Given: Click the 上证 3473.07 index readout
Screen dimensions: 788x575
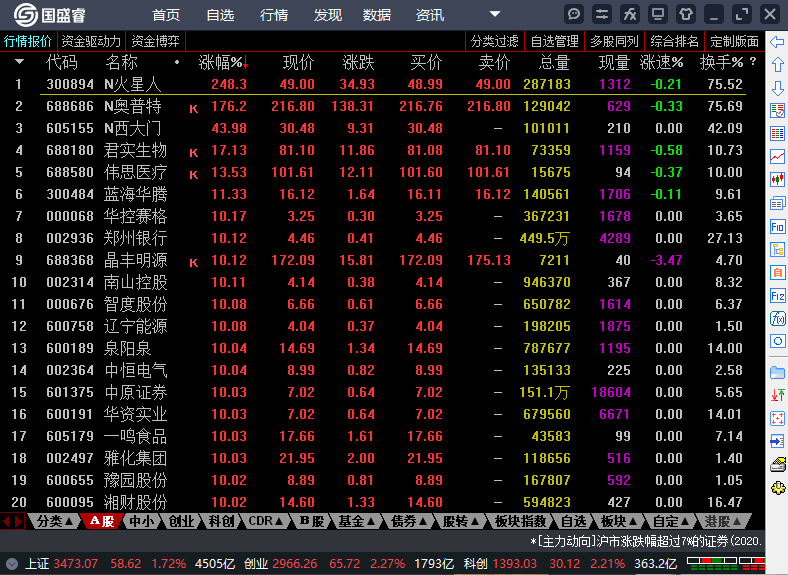Looking at the screenshot, I should coord(62,564).
